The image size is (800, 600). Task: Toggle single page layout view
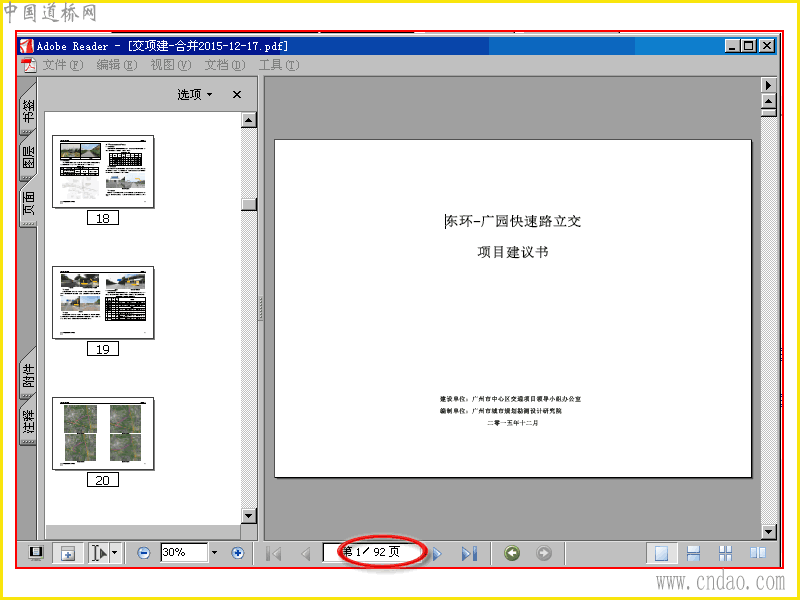662,553
